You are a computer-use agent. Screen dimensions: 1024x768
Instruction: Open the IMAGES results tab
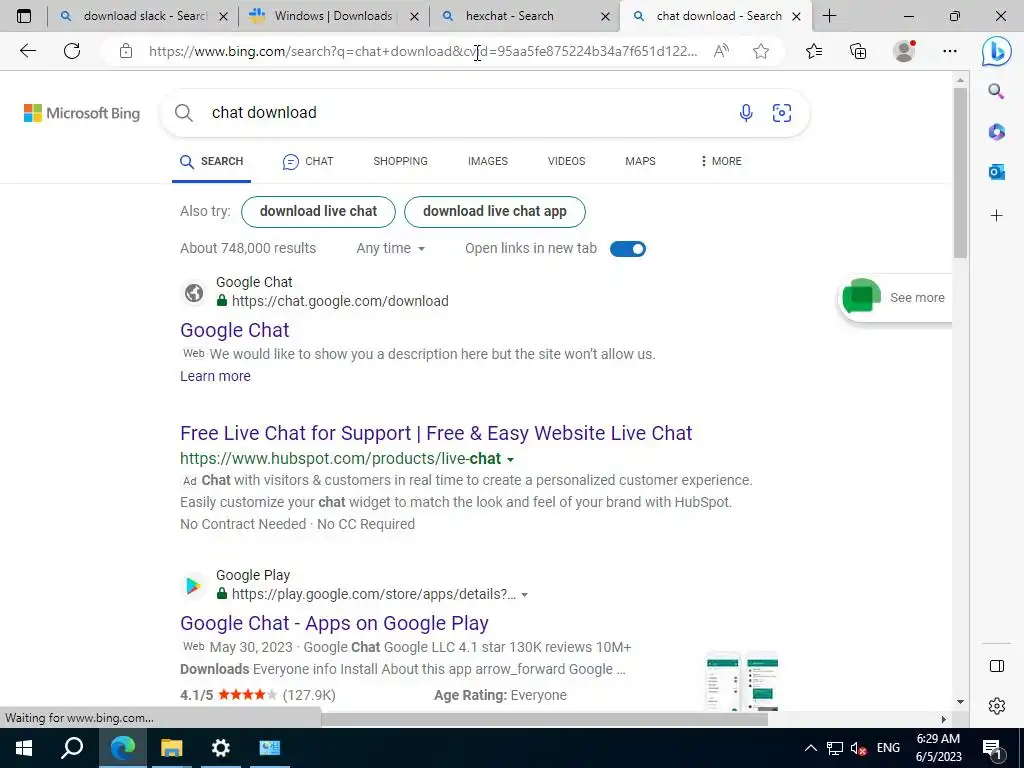coord(488,161)
